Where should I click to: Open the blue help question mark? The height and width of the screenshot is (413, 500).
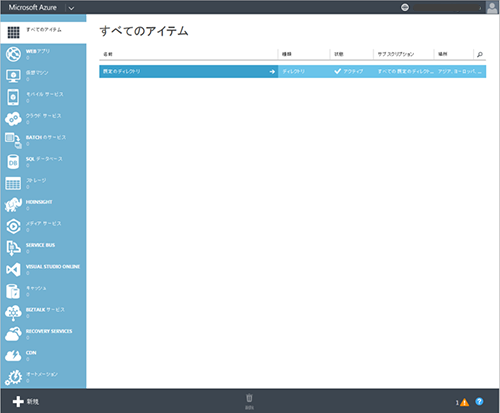point(479,402)
